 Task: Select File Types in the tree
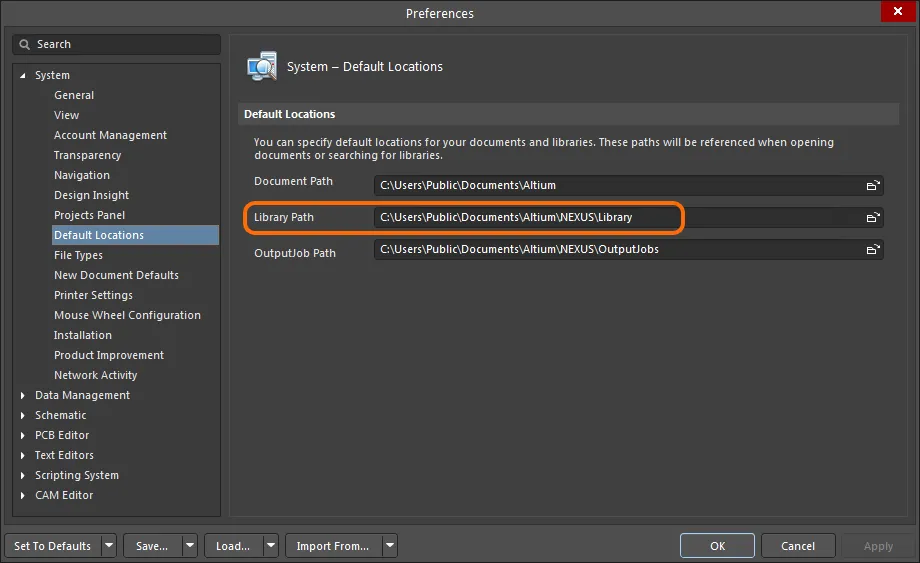tap(78, 255)
